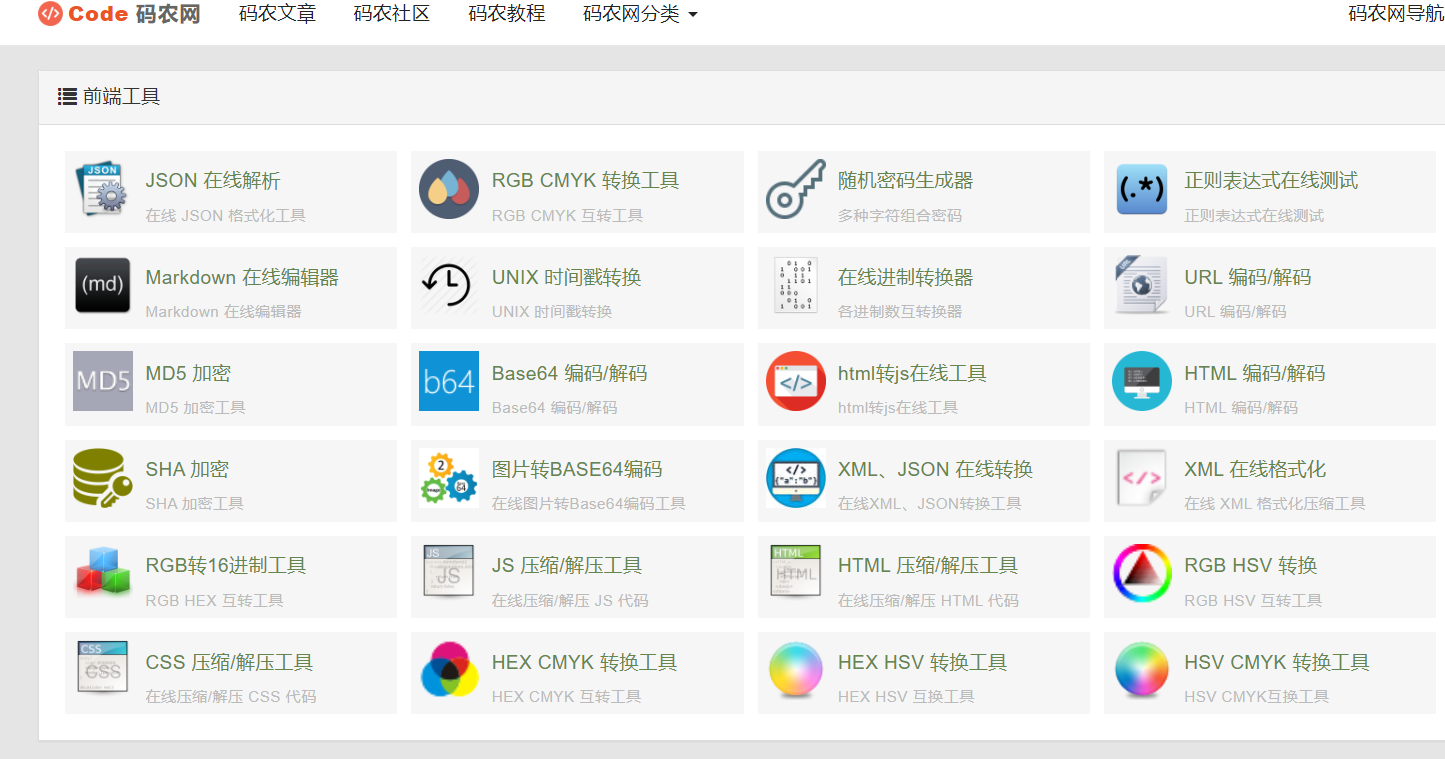Image resolution: width=1445 pixels, height=759 pixels.
Task: Click the SHA 加密 database-key icon
Action: [102, 480]
